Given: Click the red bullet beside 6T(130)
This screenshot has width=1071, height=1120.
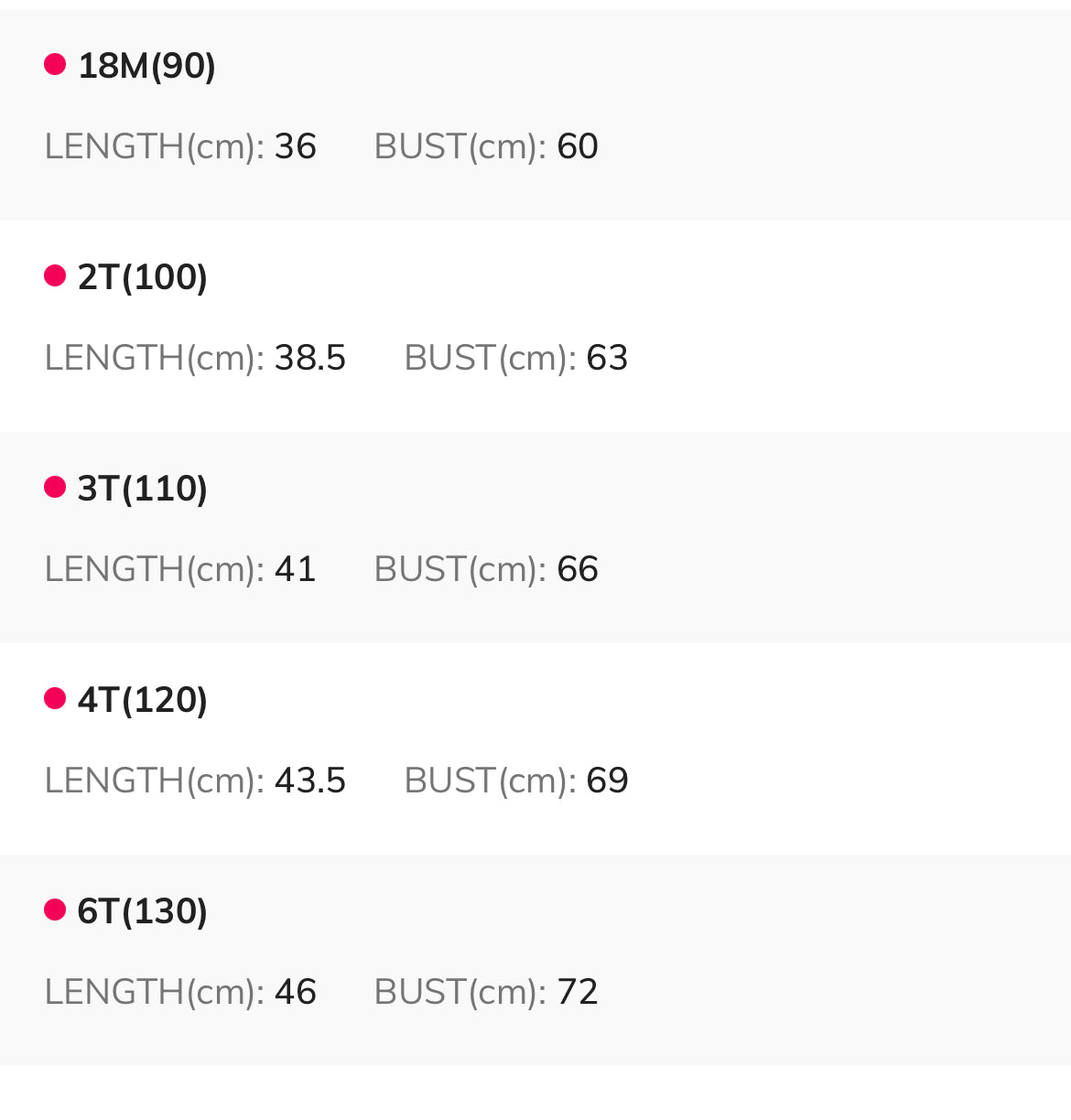Looking at the screenshot, I should (x=55, y=910).
